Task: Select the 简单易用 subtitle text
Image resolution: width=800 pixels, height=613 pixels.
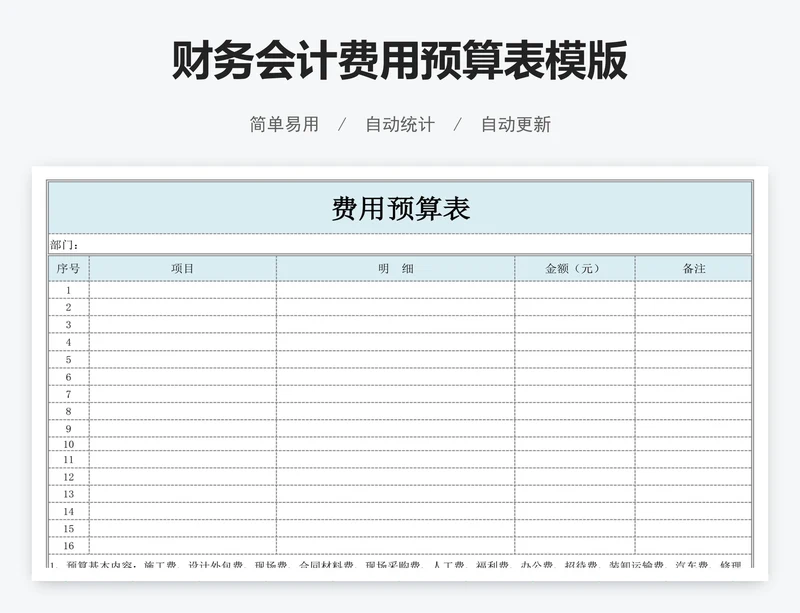Action: (x=284, y=125)
